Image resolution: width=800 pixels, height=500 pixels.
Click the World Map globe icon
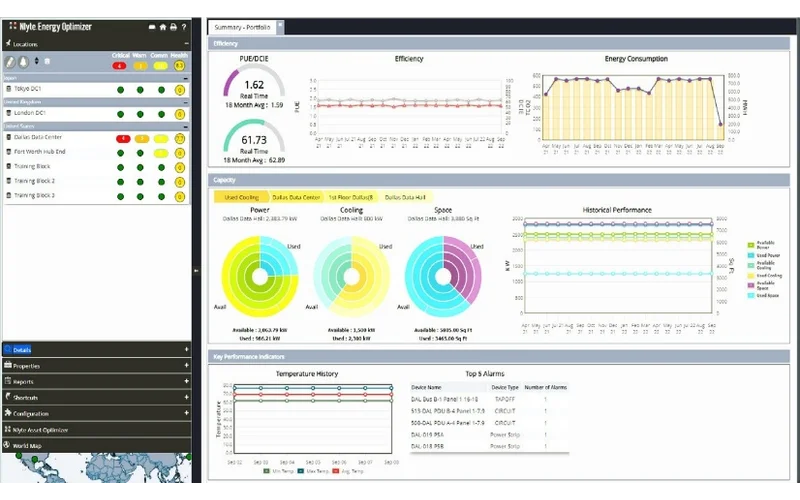(7, 445)
